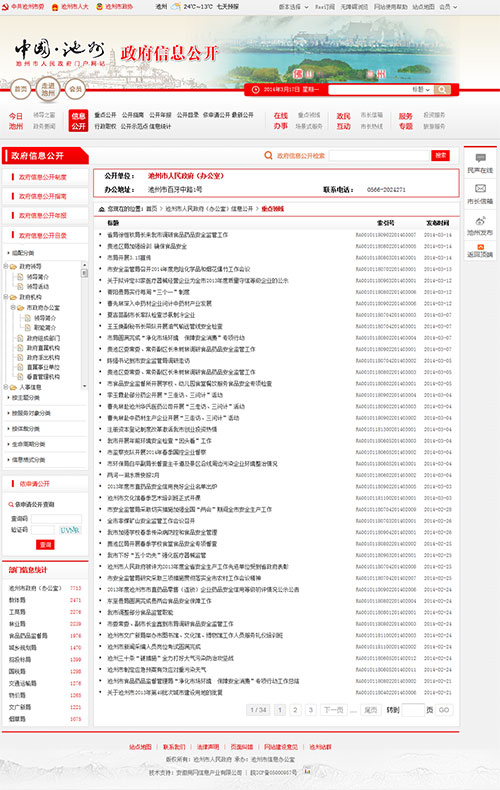Collapse the 市政府办公室 tree node
The width and height of the screenshot is (500, 790).
(x=13, y=307)
